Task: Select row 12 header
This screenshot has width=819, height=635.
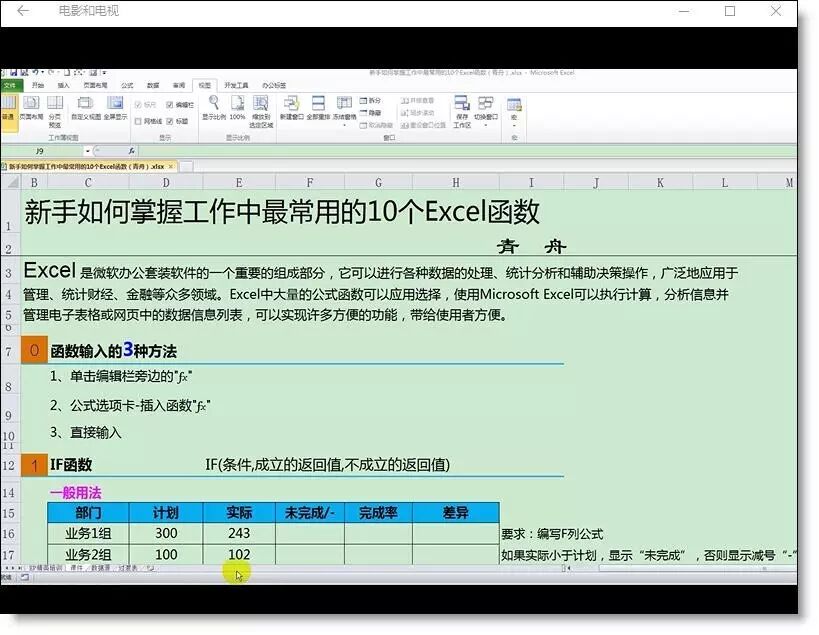Action: pos(9,465)
